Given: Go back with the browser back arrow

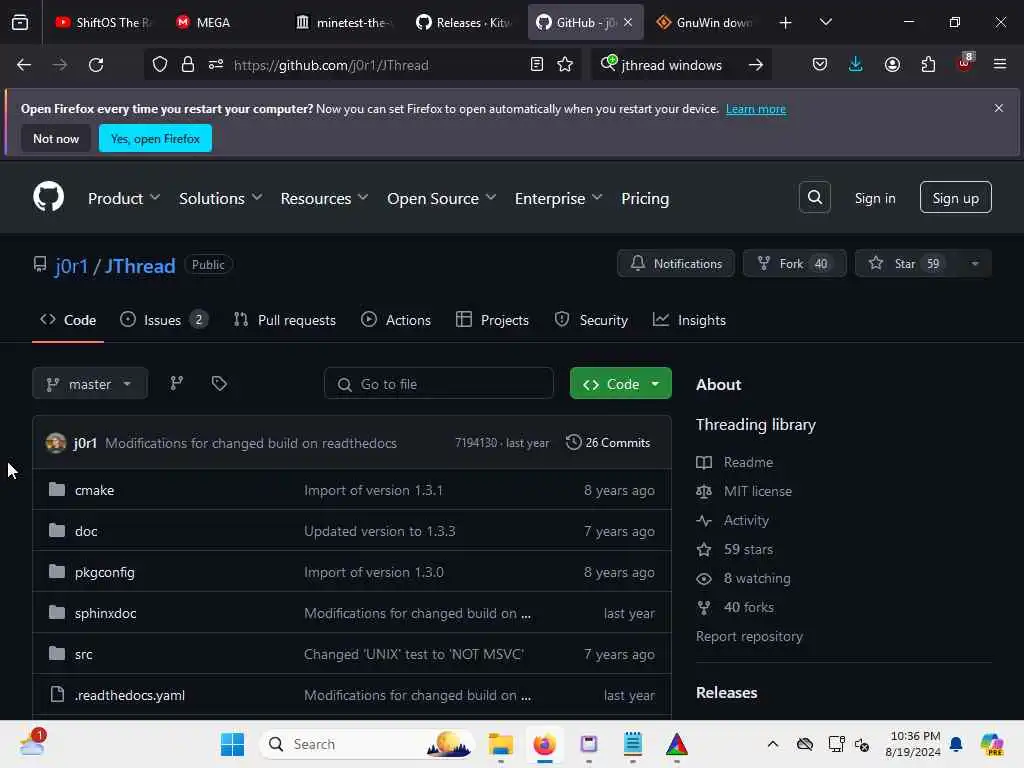Looking at the screenshot, I should [x=24, y=65].
